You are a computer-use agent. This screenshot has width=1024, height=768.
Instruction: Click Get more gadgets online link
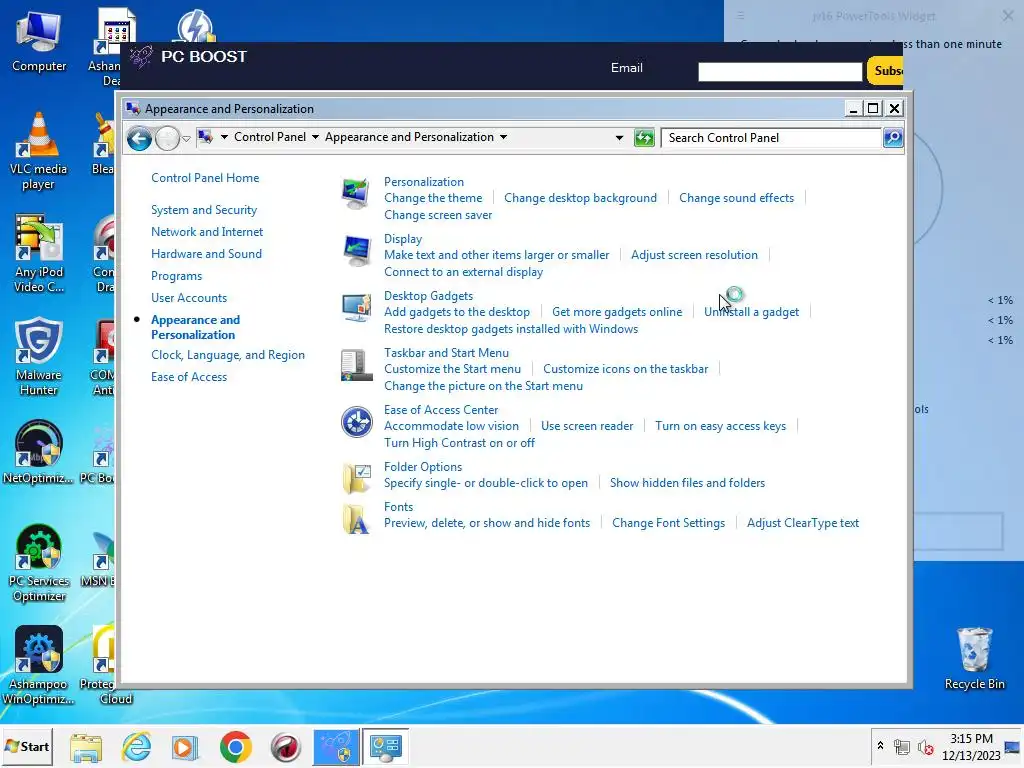point(617,312)
